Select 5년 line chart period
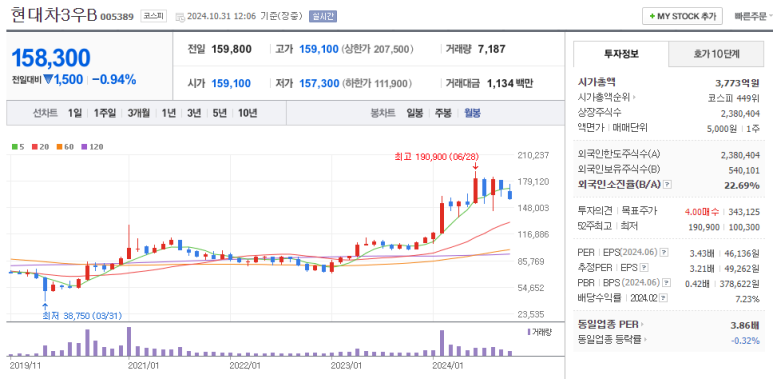Screen dimensions: 773x379 [220, 113]
